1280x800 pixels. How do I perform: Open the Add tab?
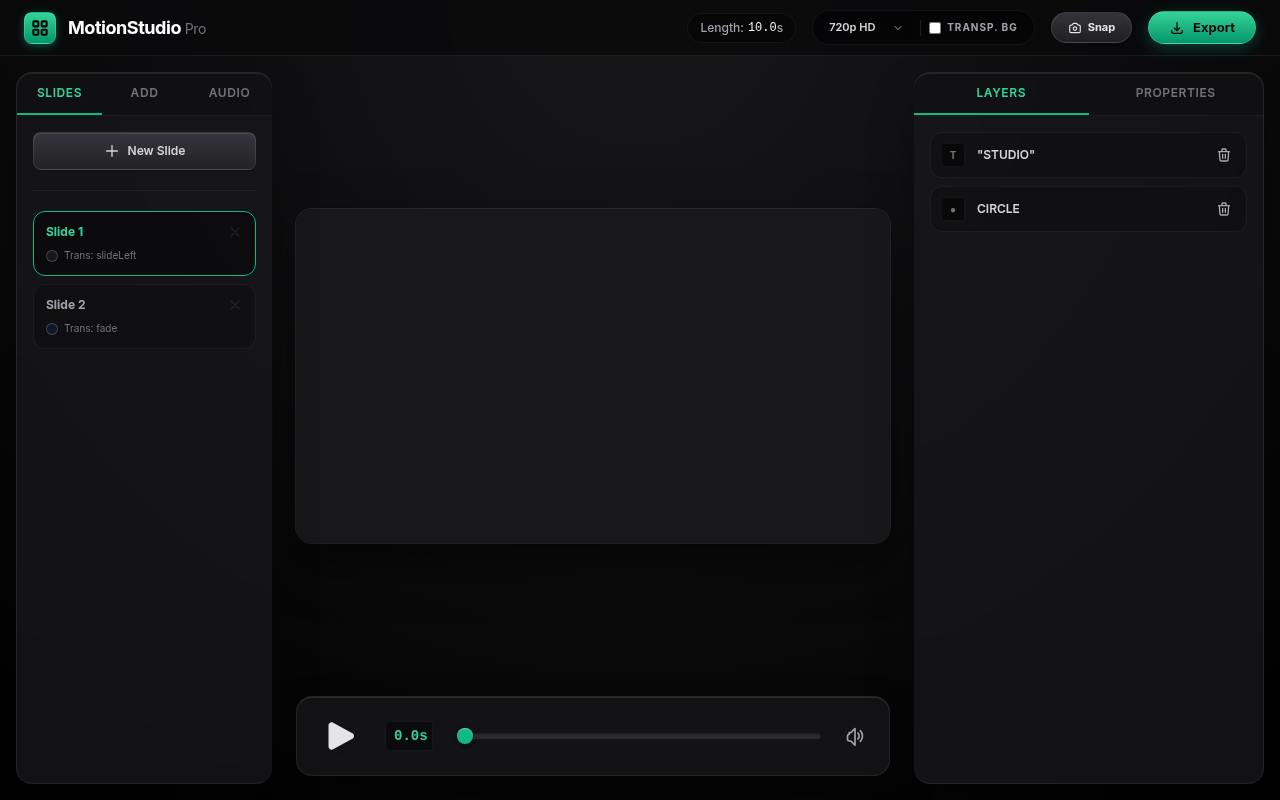(x=144, y=93)
